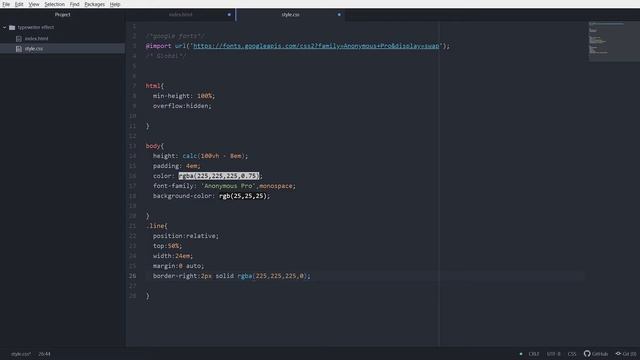Open index.html from the project tree

click(x=36, y=38)
